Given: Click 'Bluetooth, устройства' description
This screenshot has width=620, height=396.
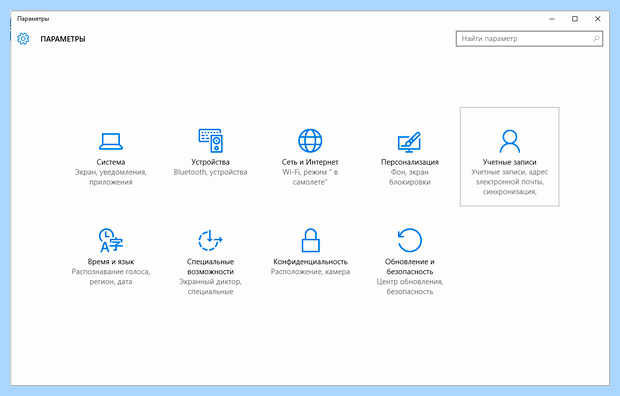Looking at the screenshot, I should 210,172.
